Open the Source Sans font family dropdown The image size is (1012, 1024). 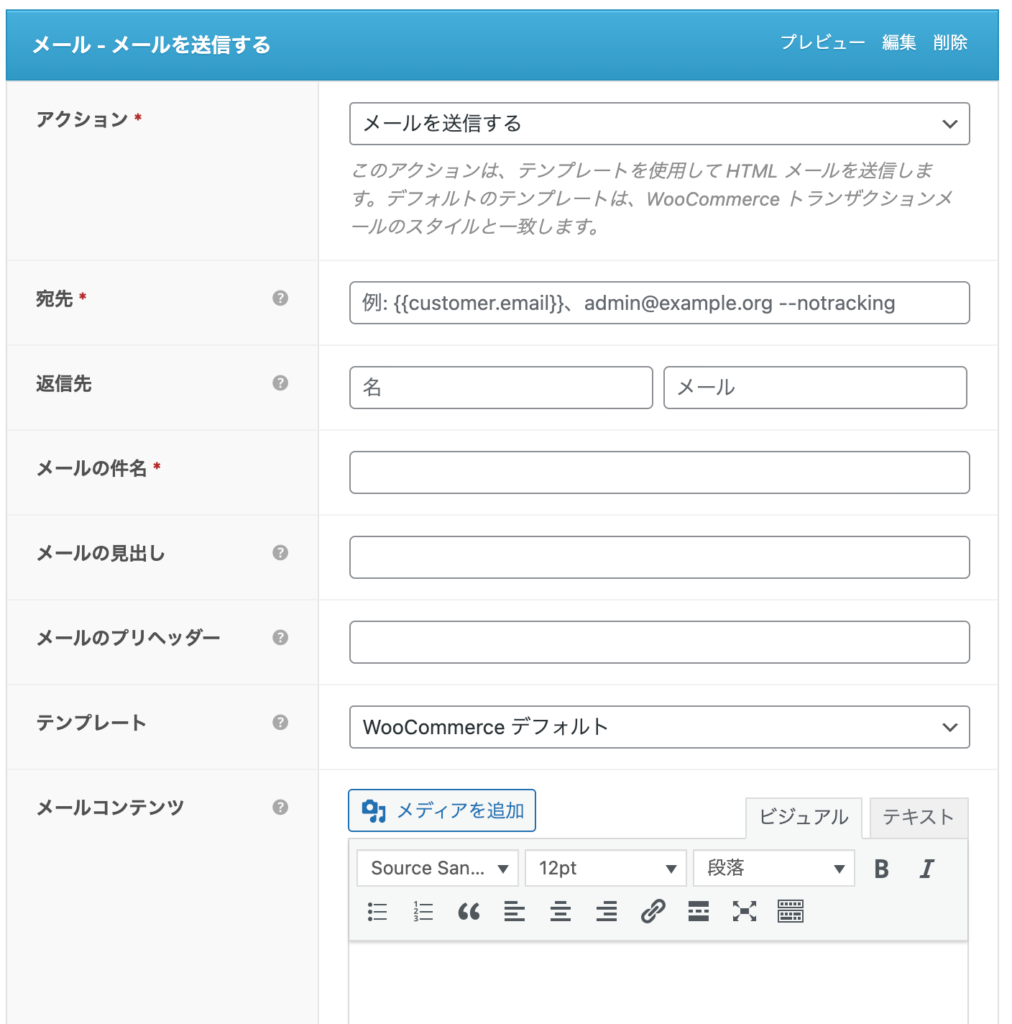[437, 868]
